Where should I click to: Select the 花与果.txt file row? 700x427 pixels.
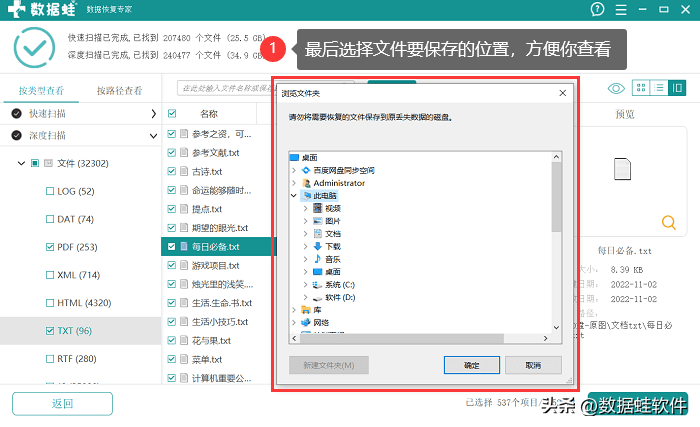pyautogui.click(x=219, y=340)
